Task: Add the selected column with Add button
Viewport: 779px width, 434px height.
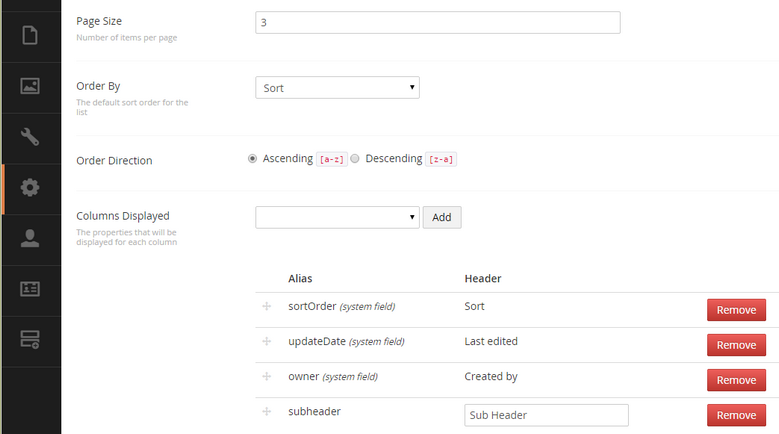Action: pos(442,217)
